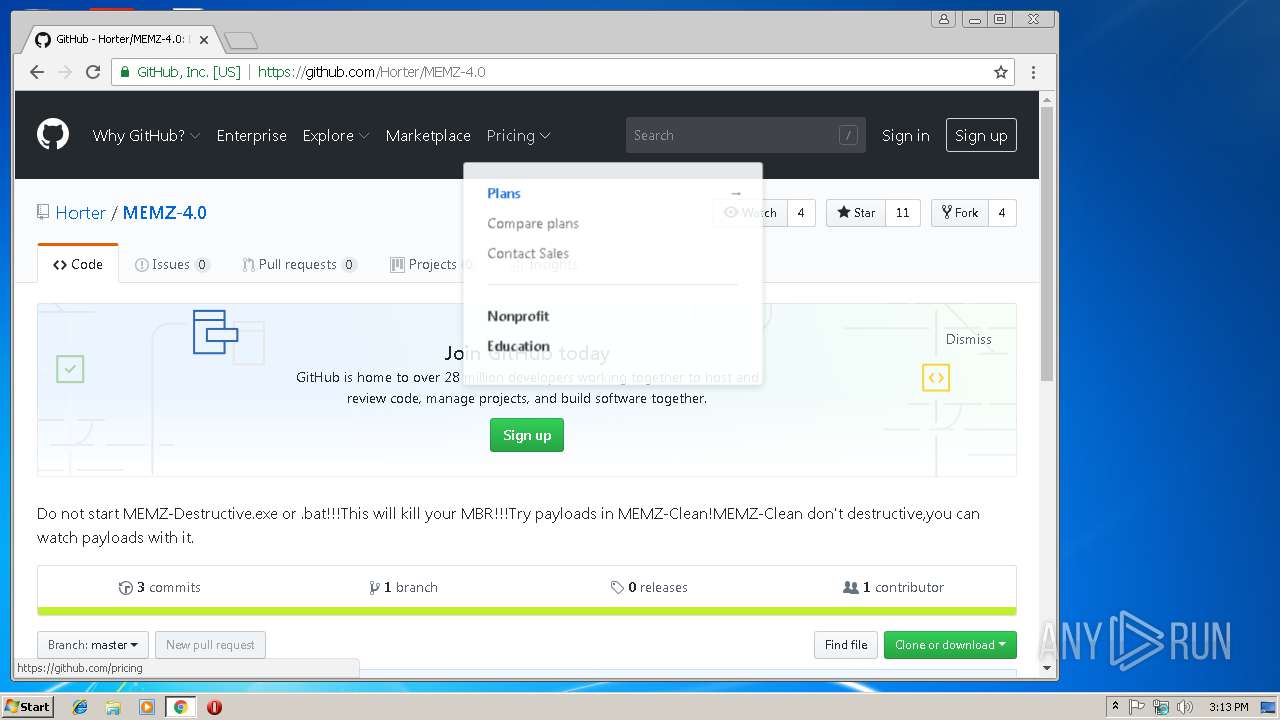
Task: Open the Branch: master selector
Action: [x=93, y=645]
